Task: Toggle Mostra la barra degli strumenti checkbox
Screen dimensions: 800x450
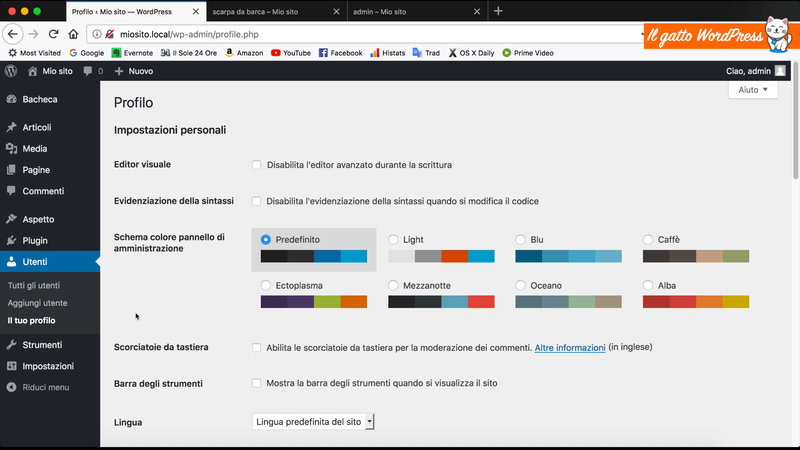Action: point(257,383)
